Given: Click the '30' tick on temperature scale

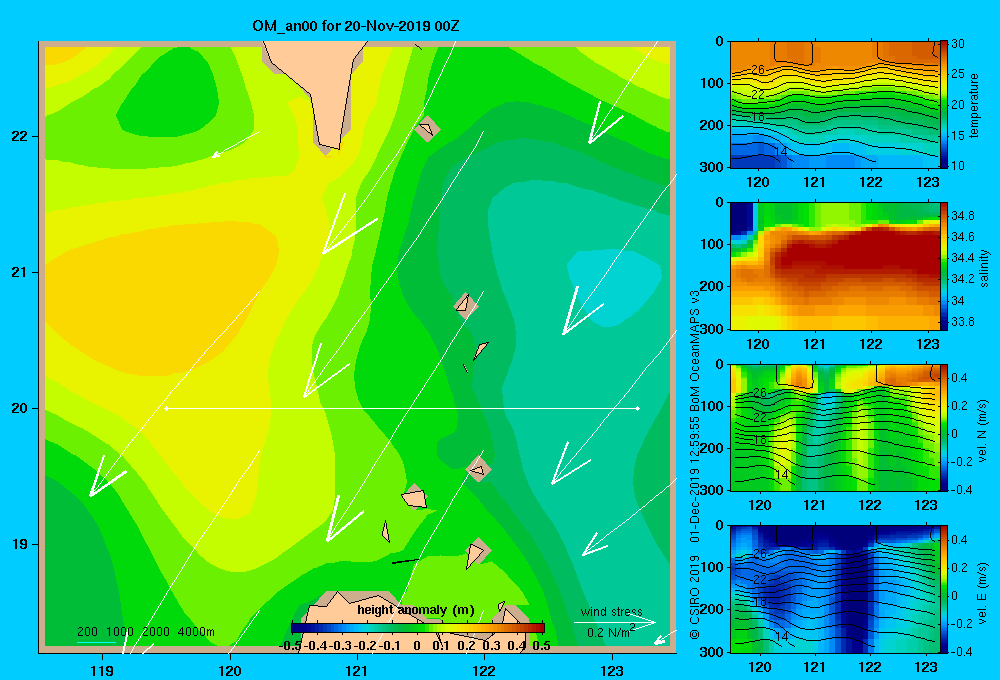Looking at the screenshot, I should (x=958, y=44).
